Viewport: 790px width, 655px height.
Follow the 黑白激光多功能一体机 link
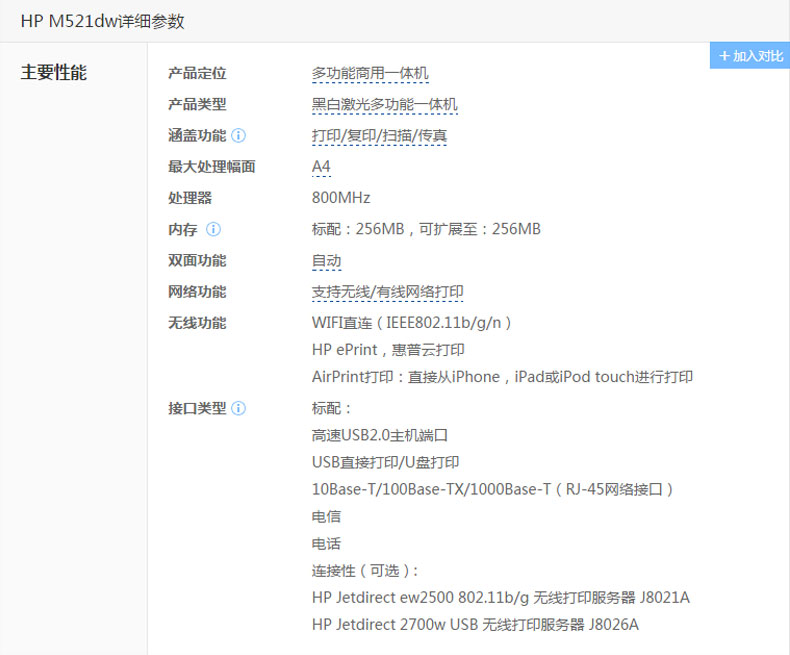385,104
